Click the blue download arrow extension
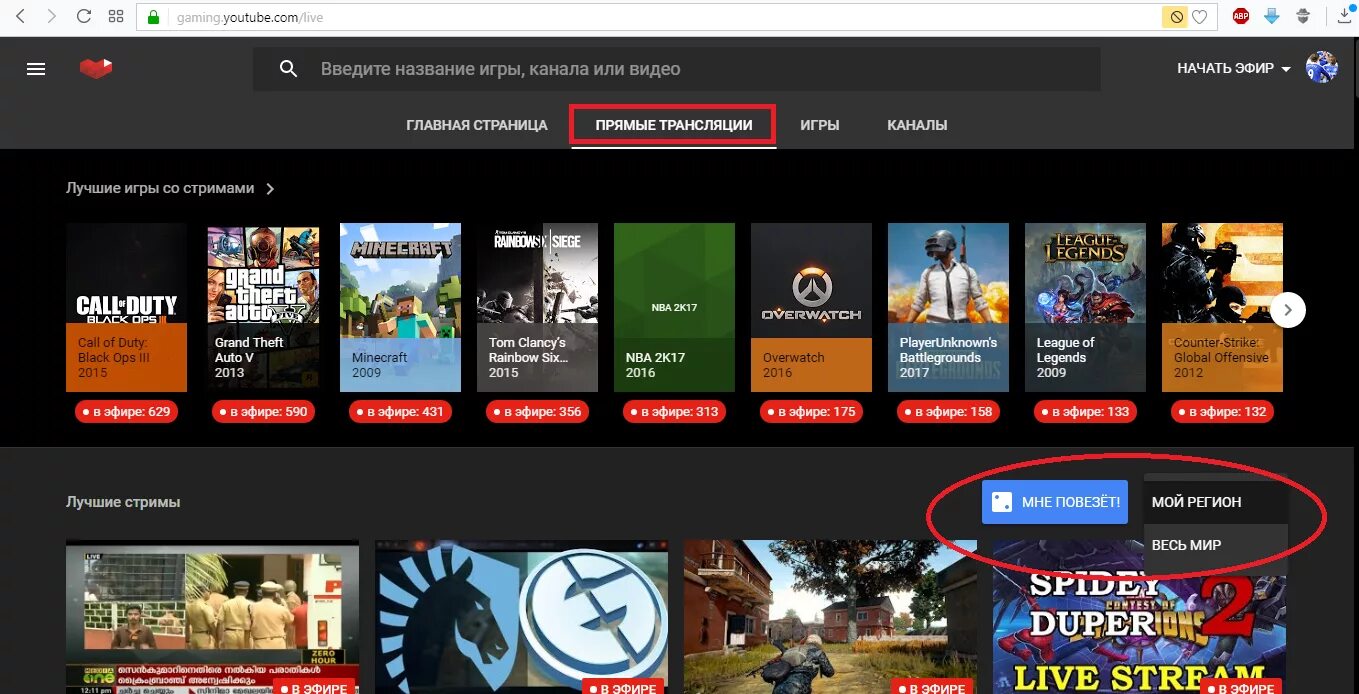The width and height of the screenshot is (1359, 694). coord(1272,16)
